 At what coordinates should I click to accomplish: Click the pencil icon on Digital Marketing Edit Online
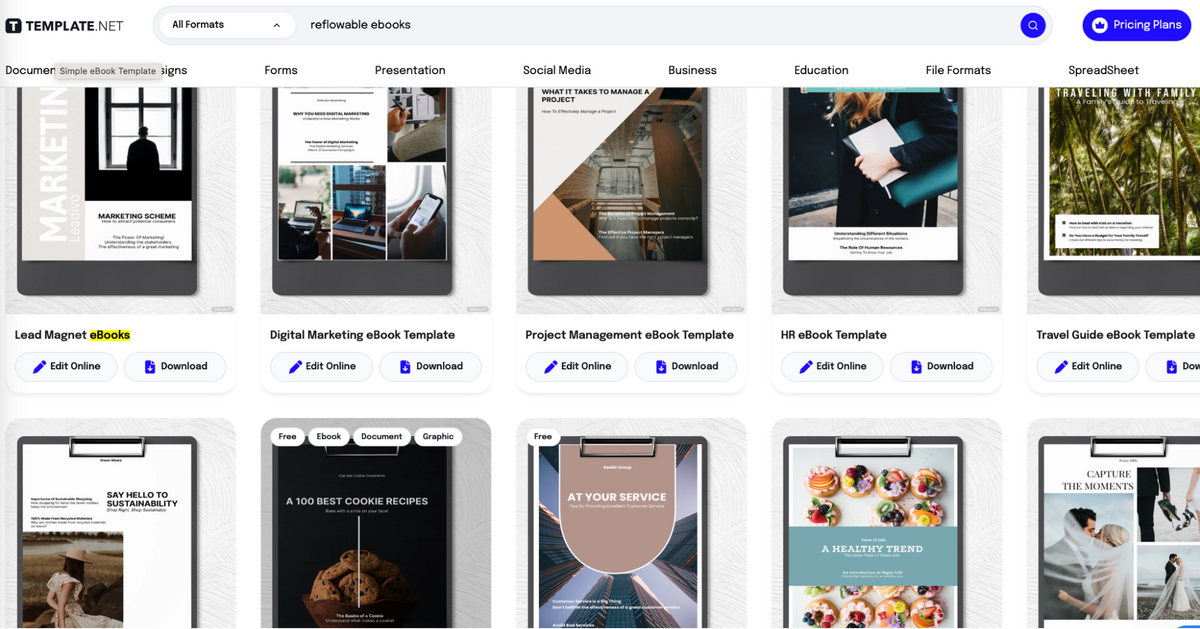point(294,367)
